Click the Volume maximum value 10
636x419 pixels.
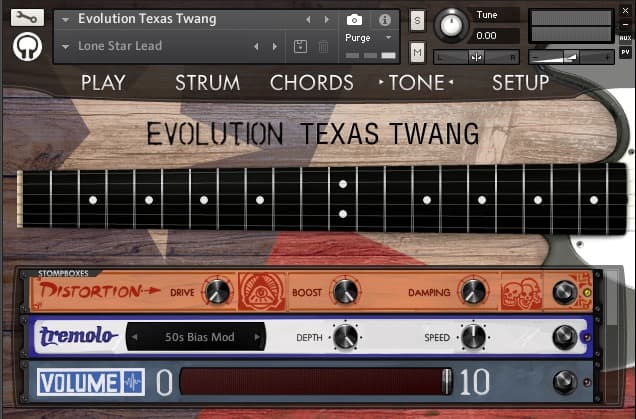[474, 382]
